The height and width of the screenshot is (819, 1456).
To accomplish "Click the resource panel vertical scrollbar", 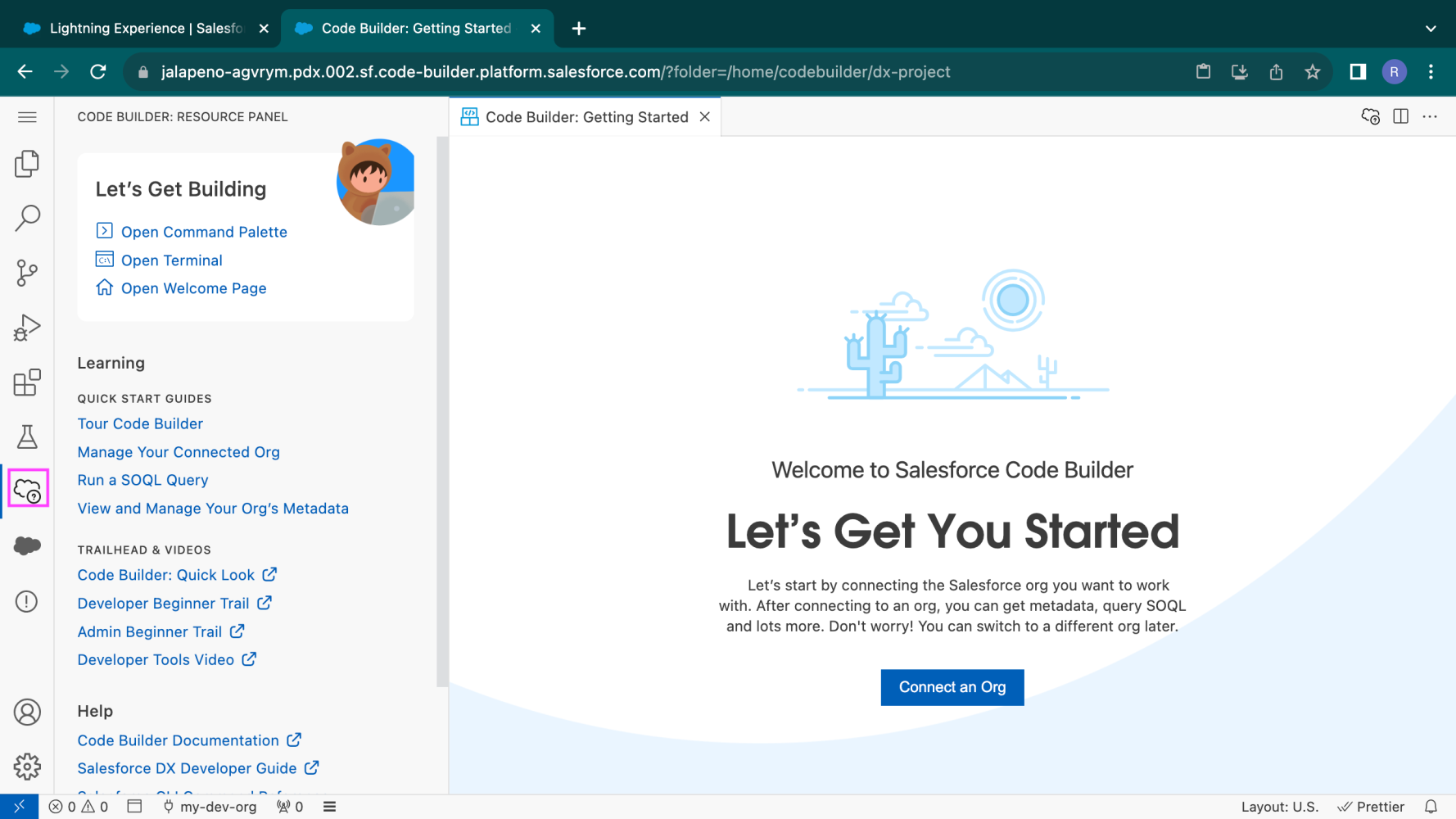I will click(x=442, y=411).
